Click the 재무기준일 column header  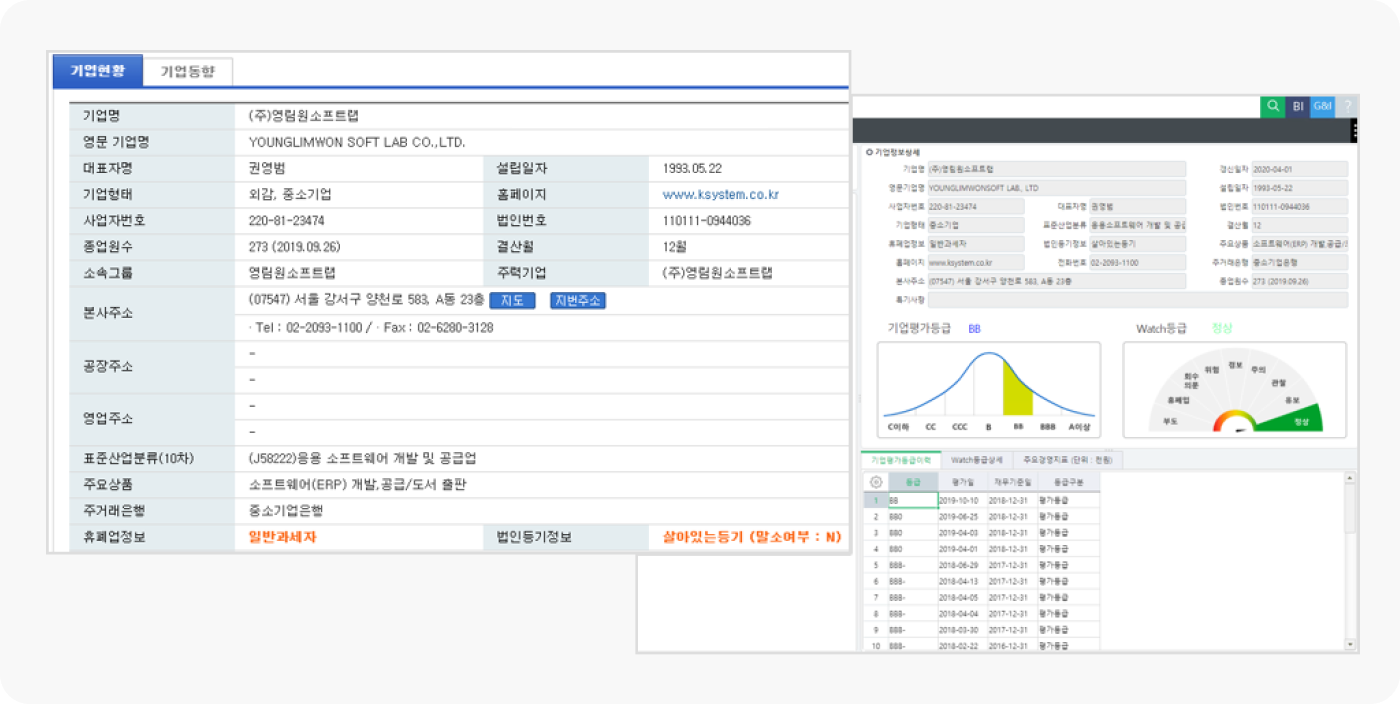pos(1012,482)
